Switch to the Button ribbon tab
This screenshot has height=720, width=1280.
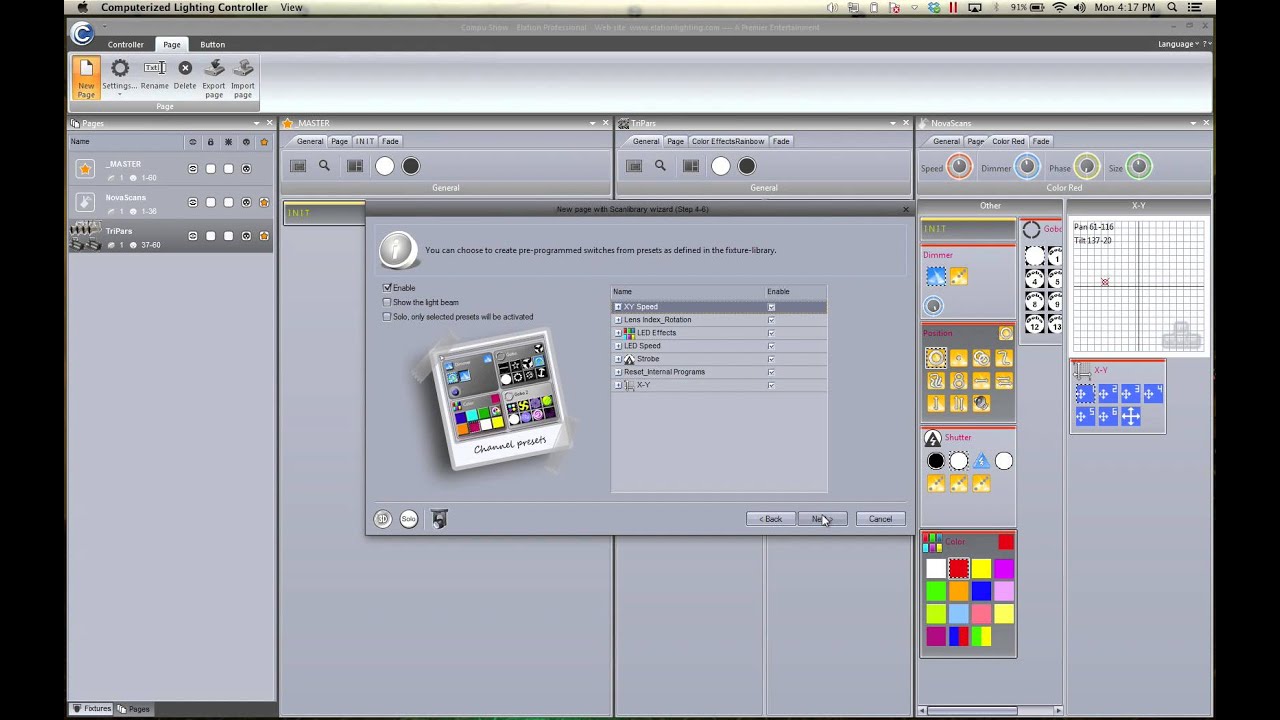coord(212,45)
